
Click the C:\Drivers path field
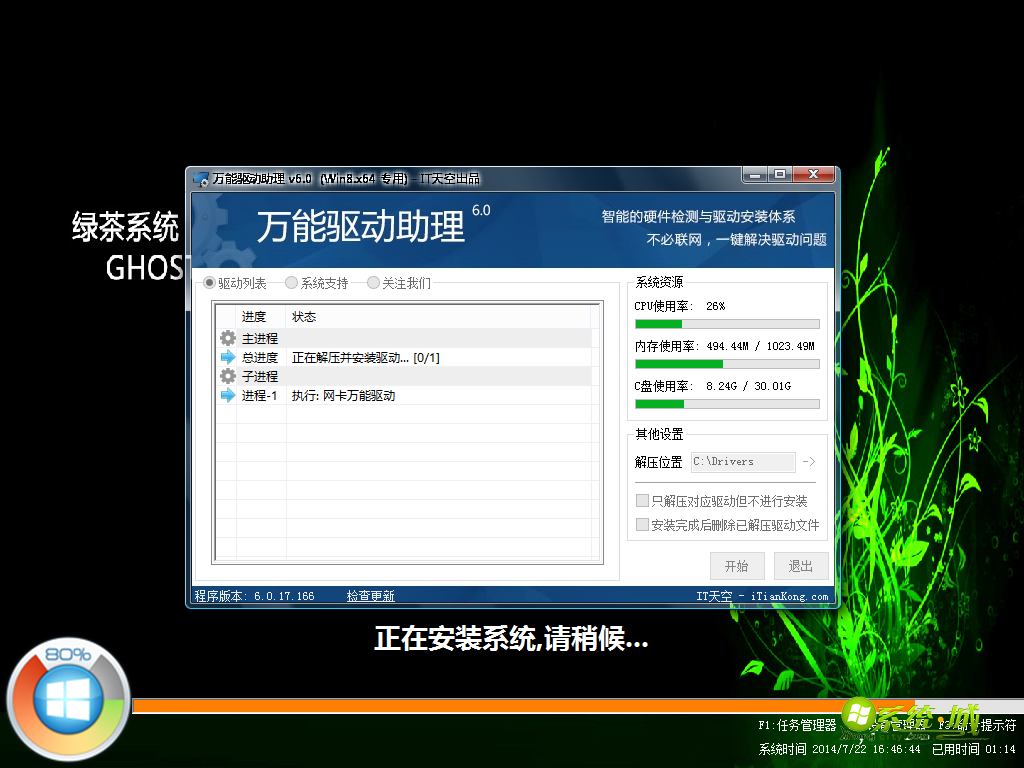pos(742,462)
